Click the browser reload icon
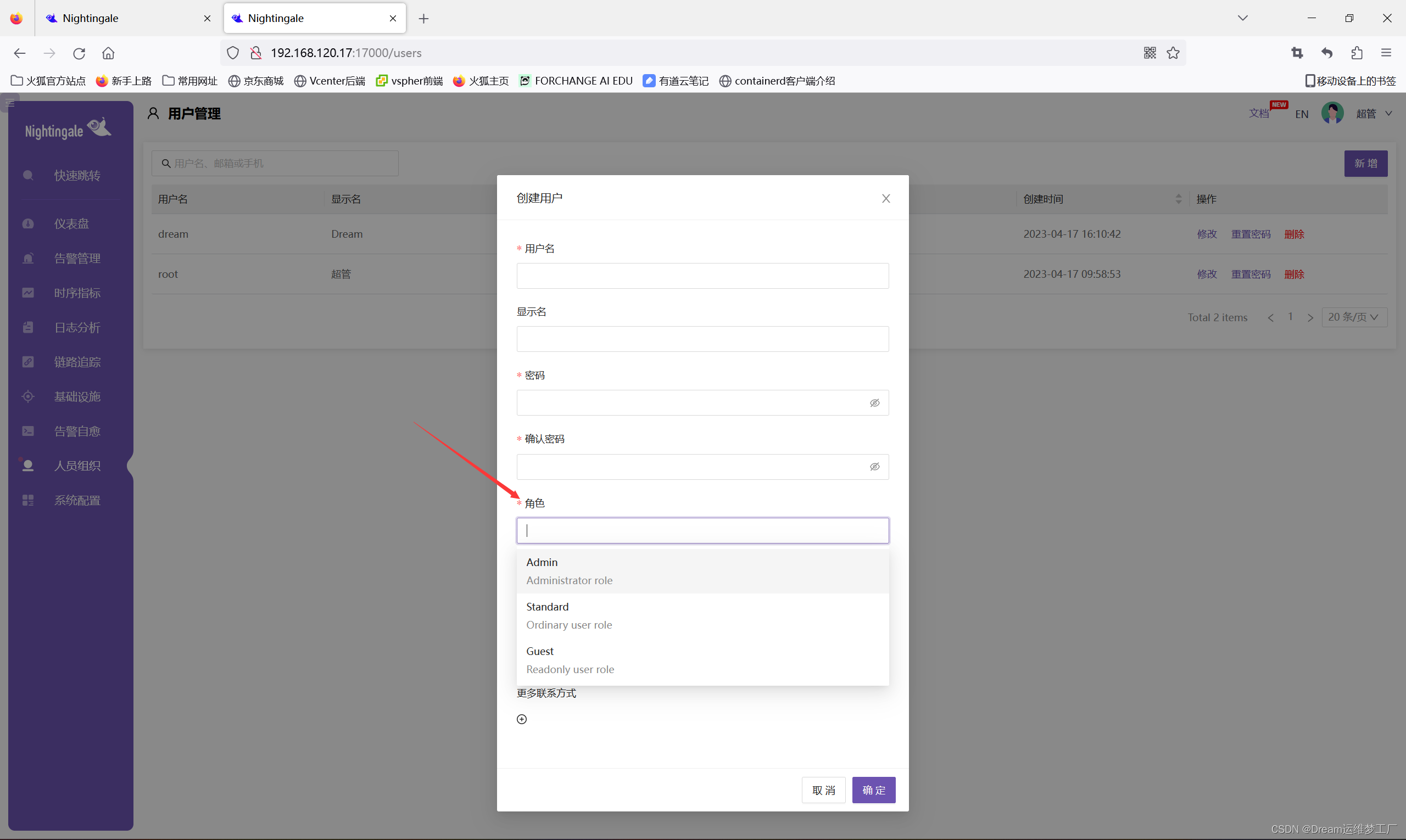Image resolution: width=1406 pixels, height=840 pixels. click(x=79, y=53)
